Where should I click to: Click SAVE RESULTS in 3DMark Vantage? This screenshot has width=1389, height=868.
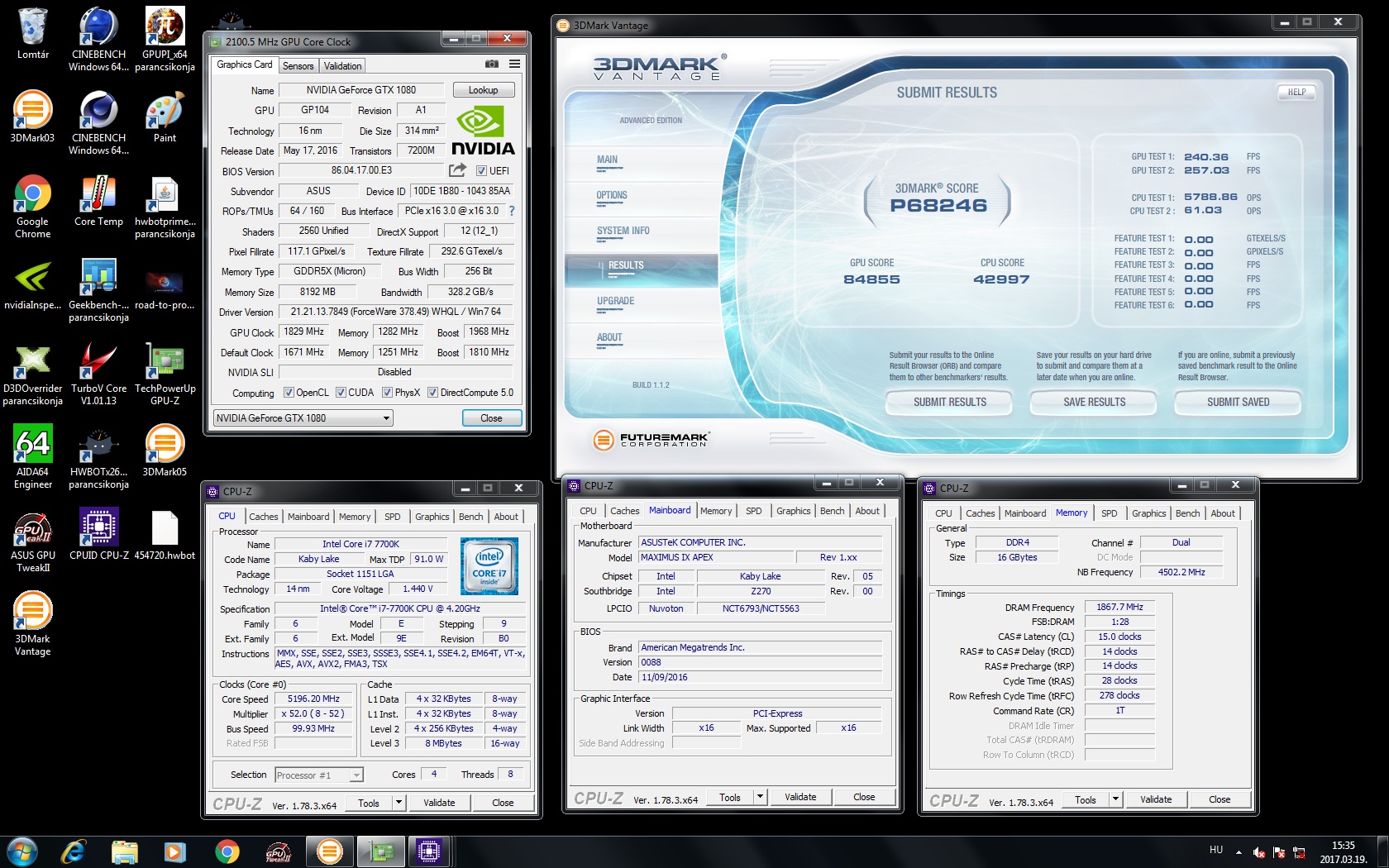1094,403
